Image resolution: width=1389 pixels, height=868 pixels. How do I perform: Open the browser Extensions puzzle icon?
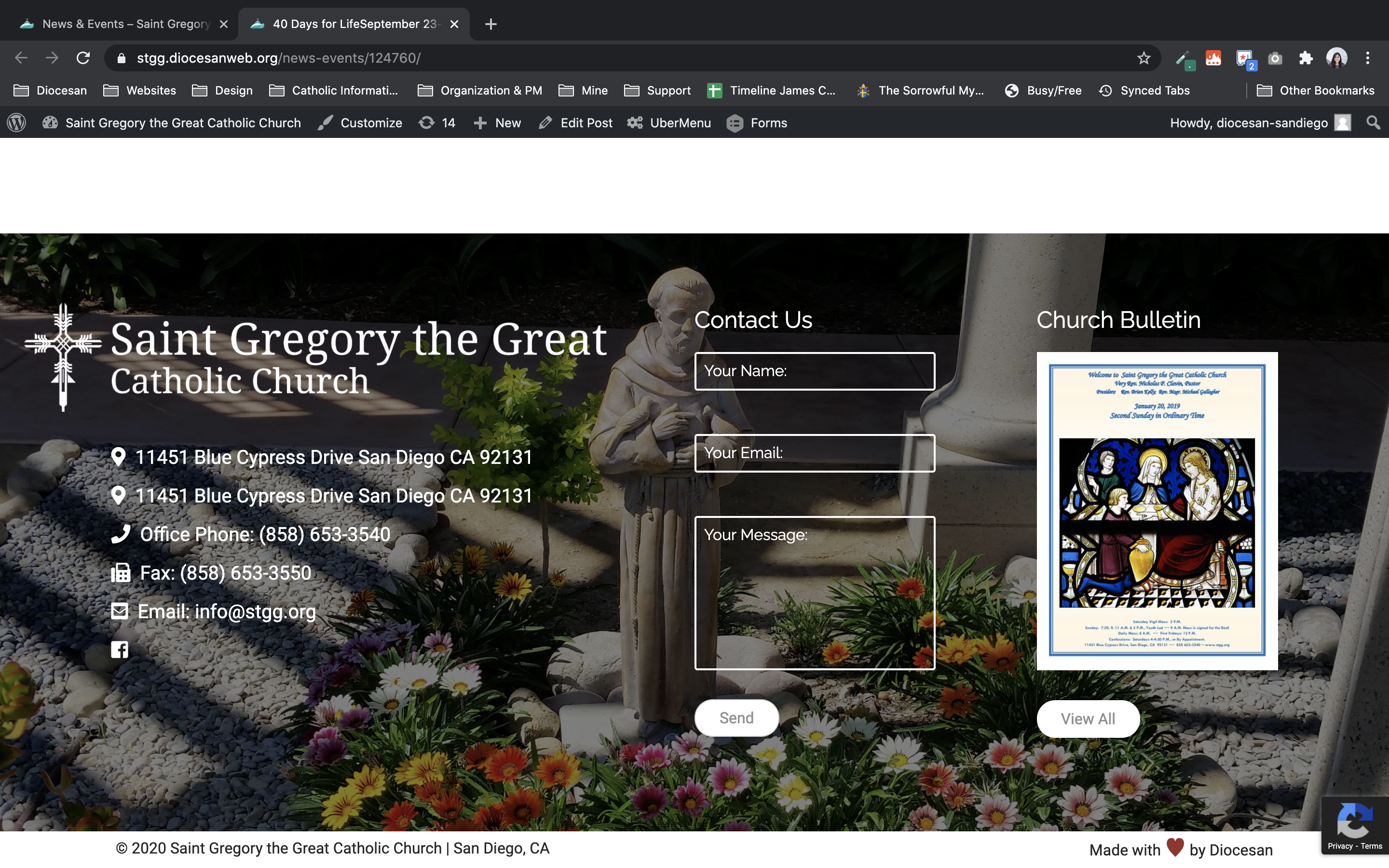1306,58
